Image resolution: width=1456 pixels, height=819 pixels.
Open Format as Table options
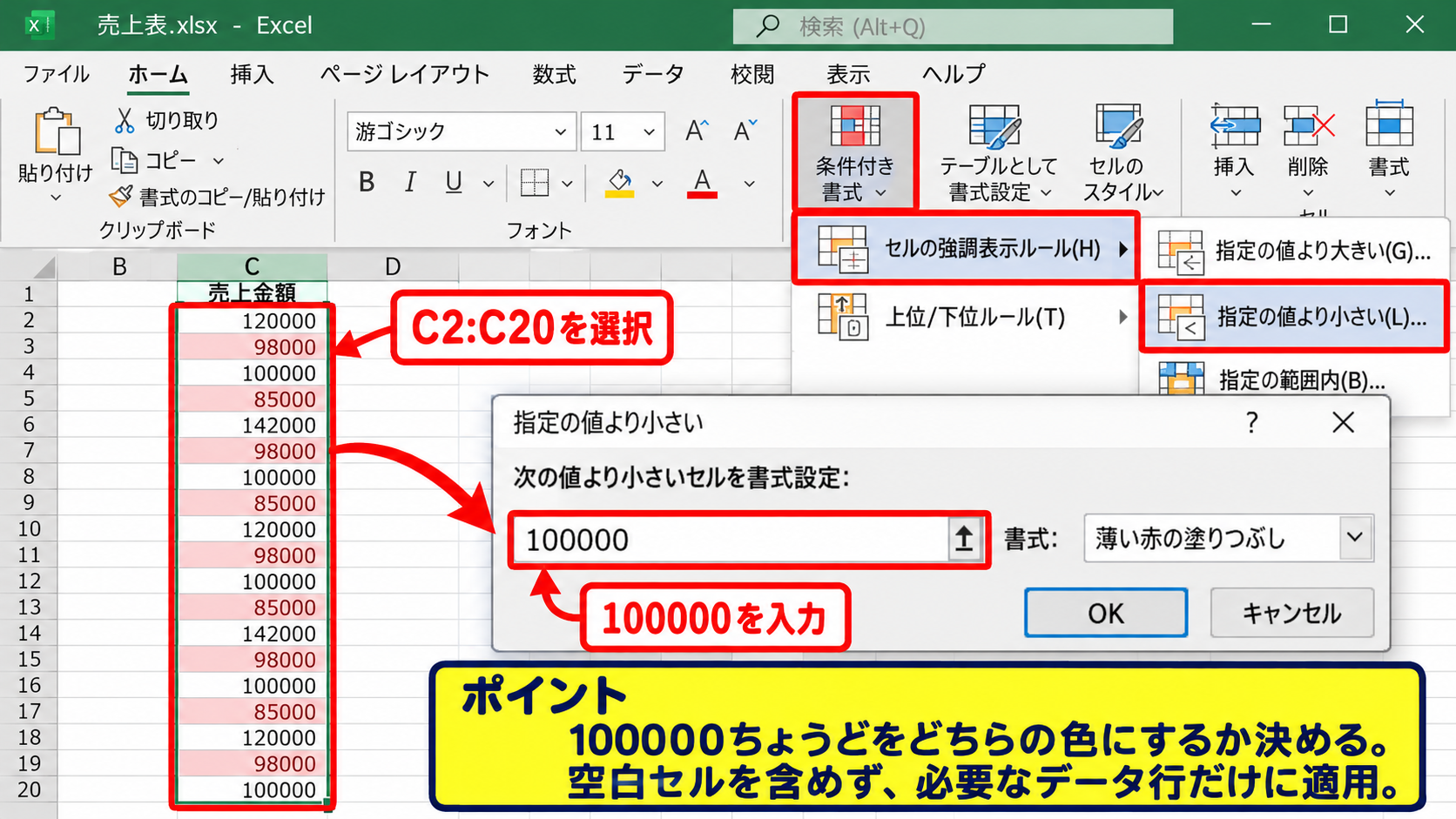998,152
